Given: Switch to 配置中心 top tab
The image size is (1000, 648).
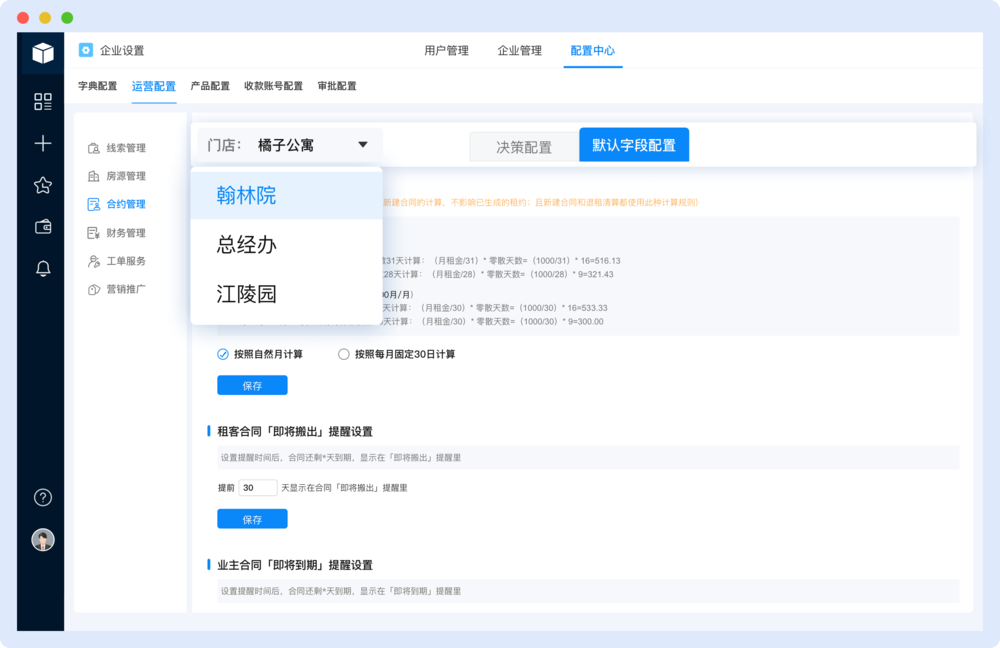Looking at the screenshot, I should pyautogui.click(x=592, y=50).
